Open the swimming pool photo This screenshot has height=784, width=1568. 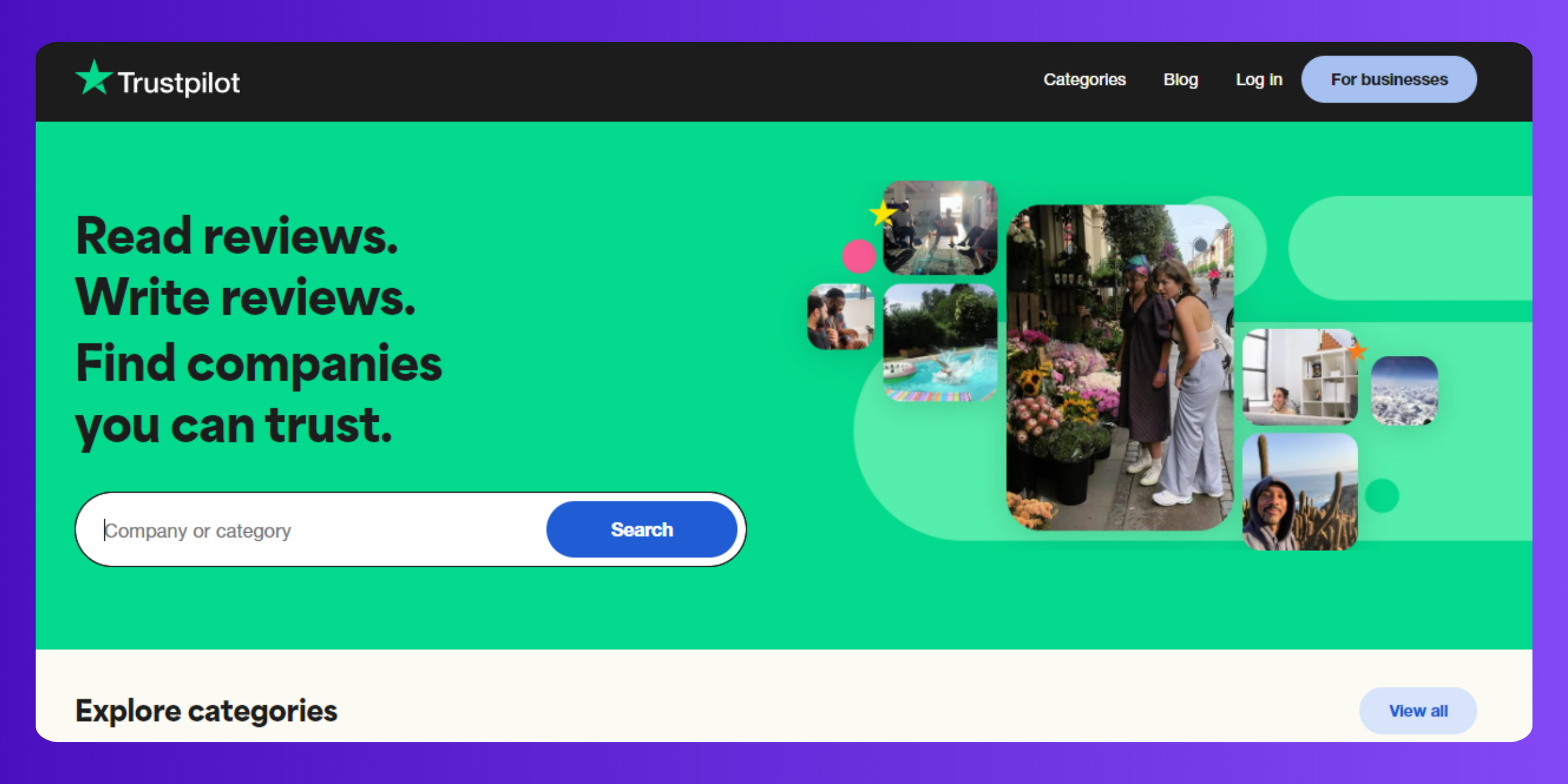pyautogui.click(x=940, y=343)
